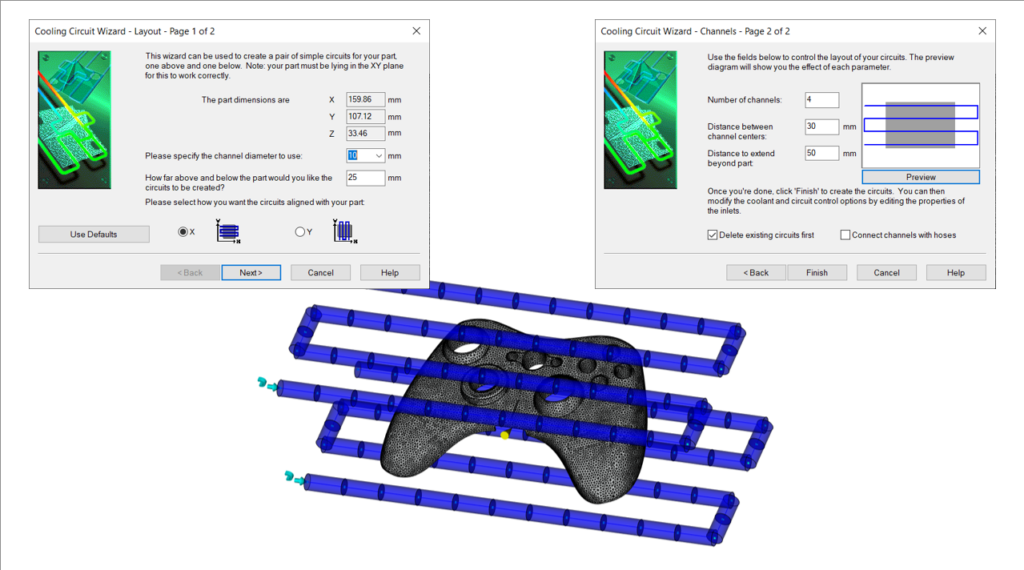Click the yellow injection point on controller
The image size is (1024, 570).
tap(504, 435)
